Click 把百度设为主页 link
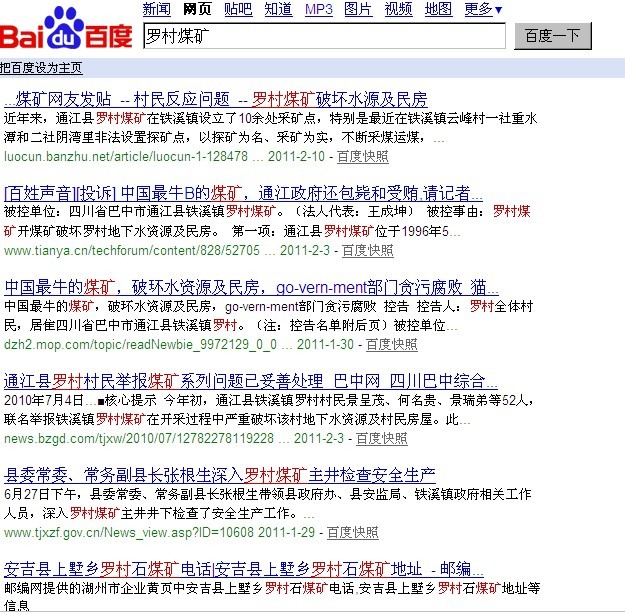The width and height of the screenshot is (625, 613). (x=42, y=68)
